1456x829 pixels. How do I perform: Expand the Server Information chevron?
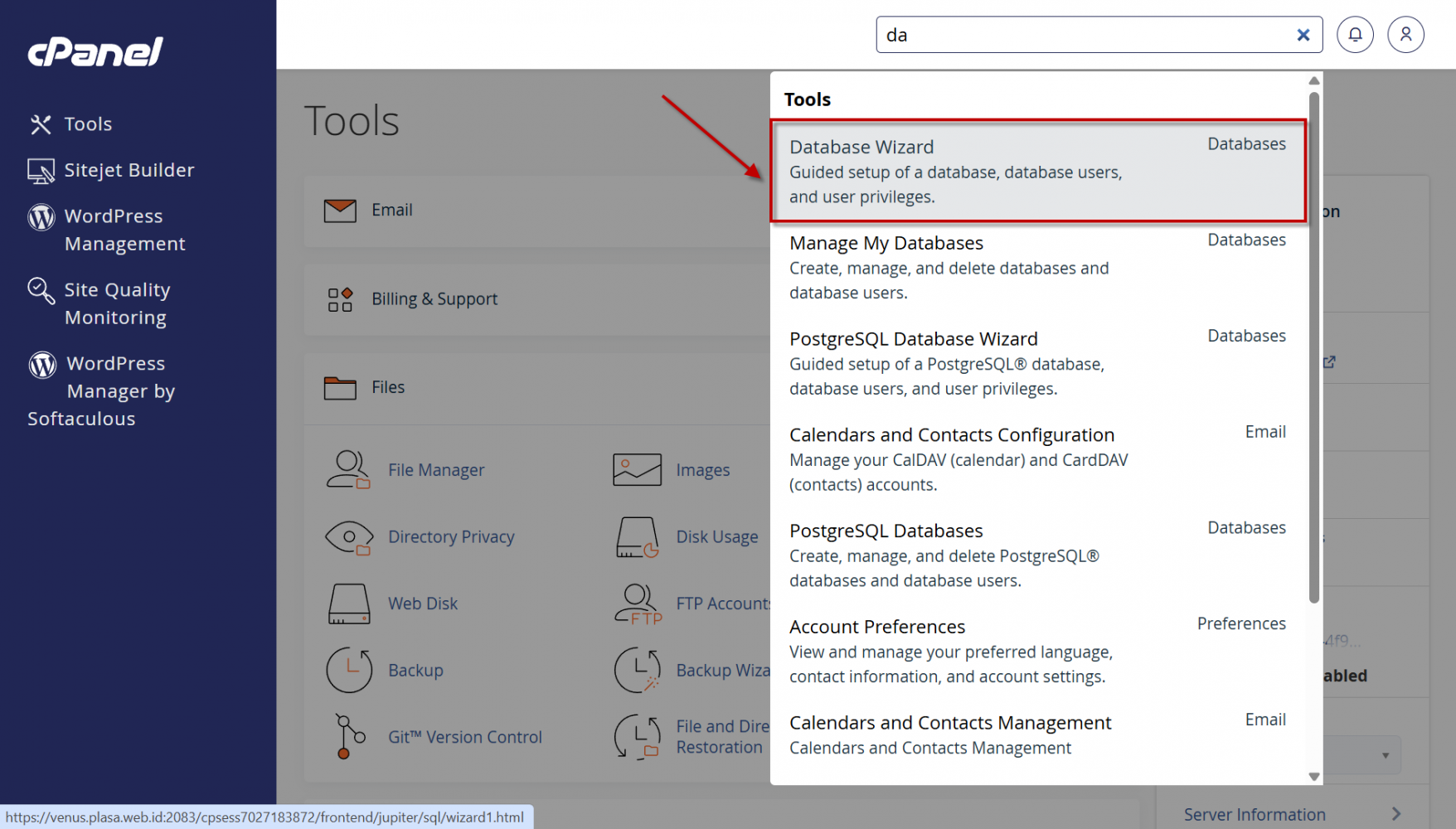coord(1396,814)
